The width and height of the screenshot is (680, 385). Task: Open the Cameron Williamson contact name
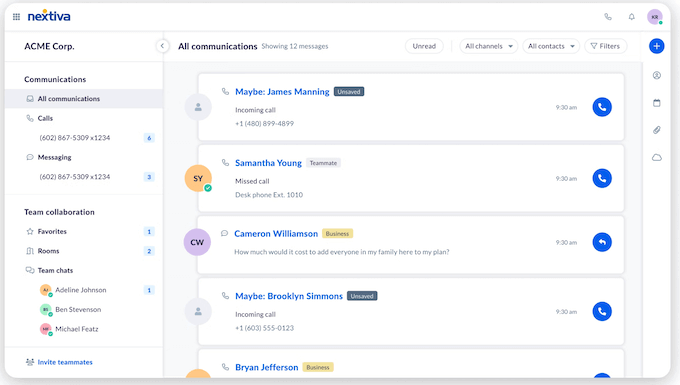click(276, 234)
